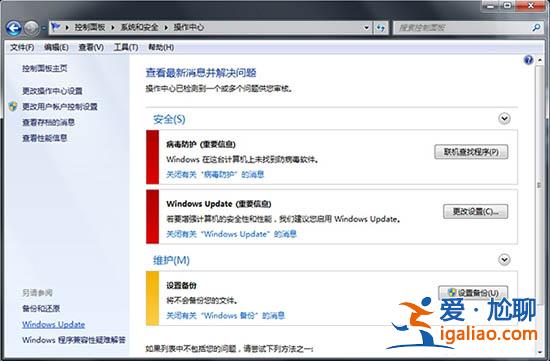Screen dimensions: 550x361
Task: Click the UAC shield icon in the sidebar
Action: point(13,107)
